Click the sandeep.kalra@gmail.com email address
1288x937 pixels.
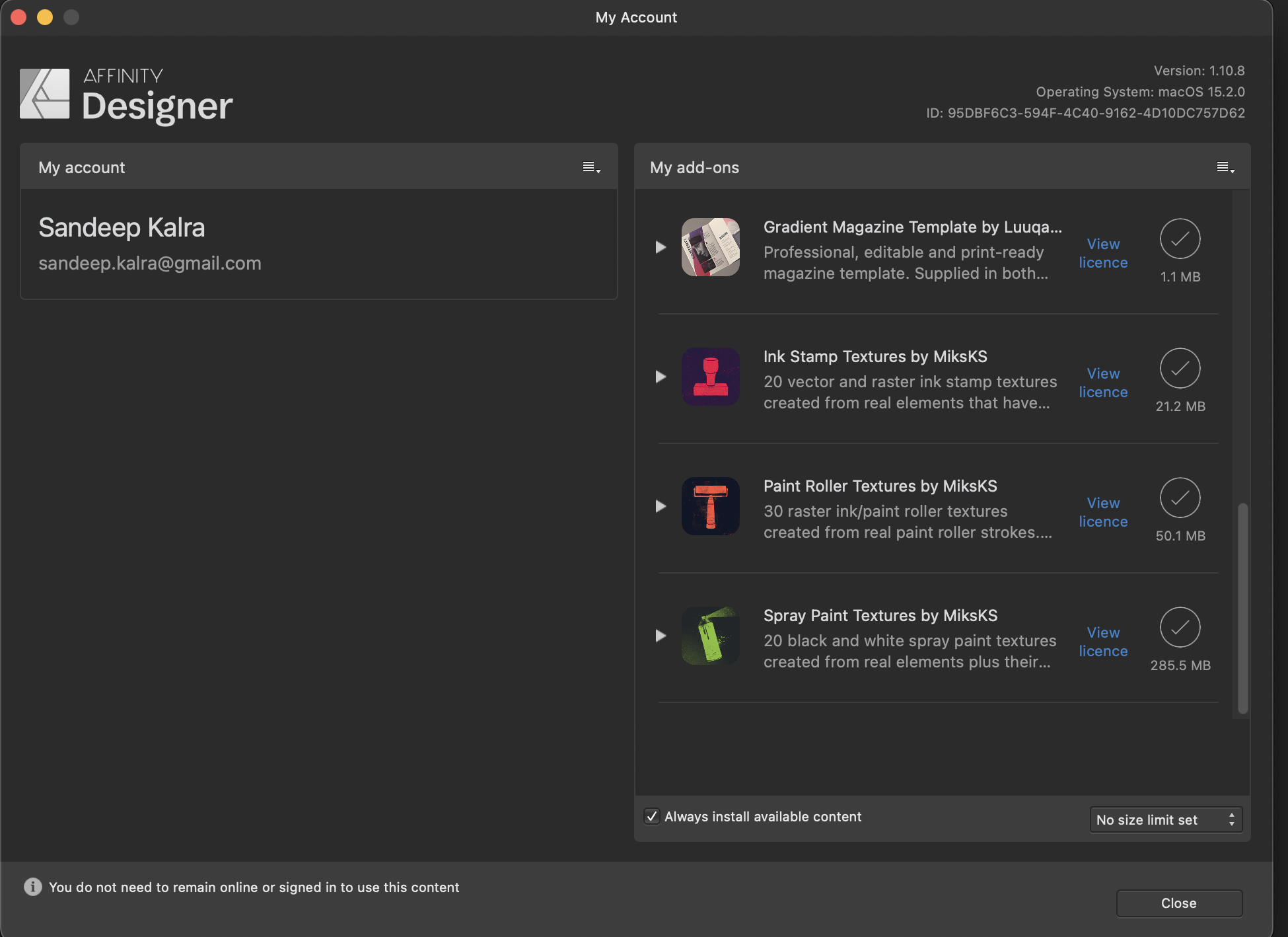click(x=150, y=264)
